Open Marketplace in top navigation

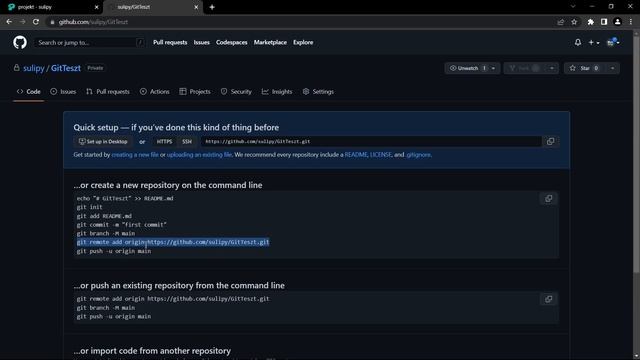pyautogui.click(x=270, y=42)
